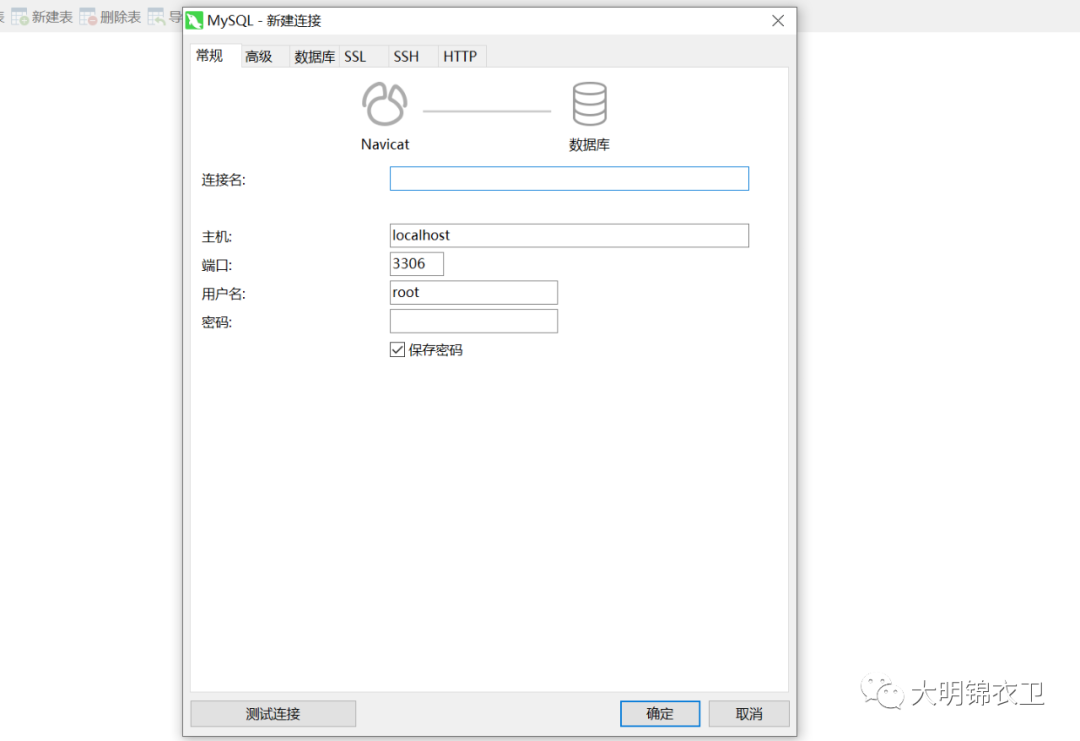Click the Navicat caption under the logo
The image size is (1080, 741).
pos(384,145)
